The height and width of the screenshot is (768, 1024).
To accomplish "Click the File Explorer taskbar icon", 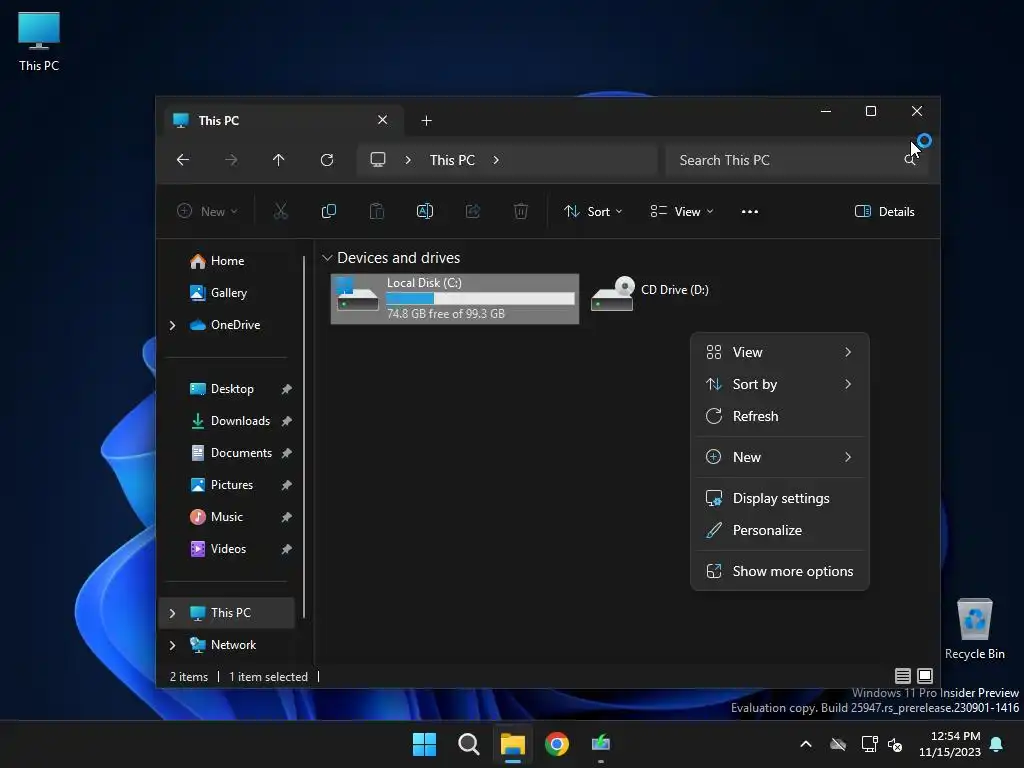I will coord(513,744).
